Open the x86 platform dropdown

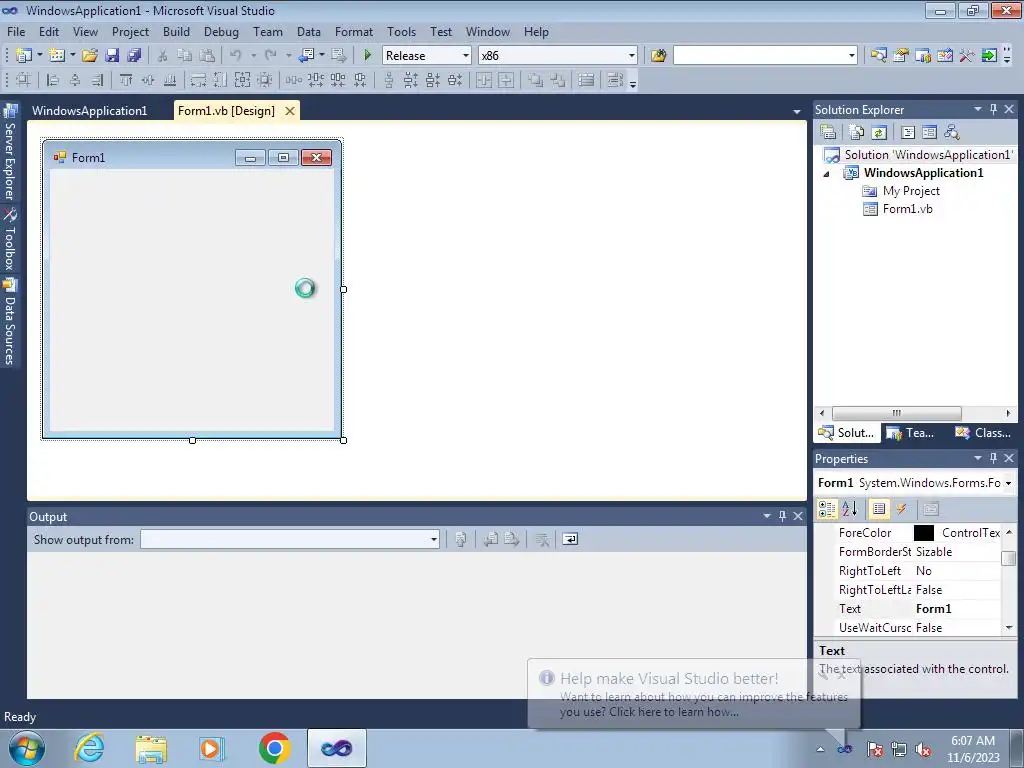(x=632, y=56)
